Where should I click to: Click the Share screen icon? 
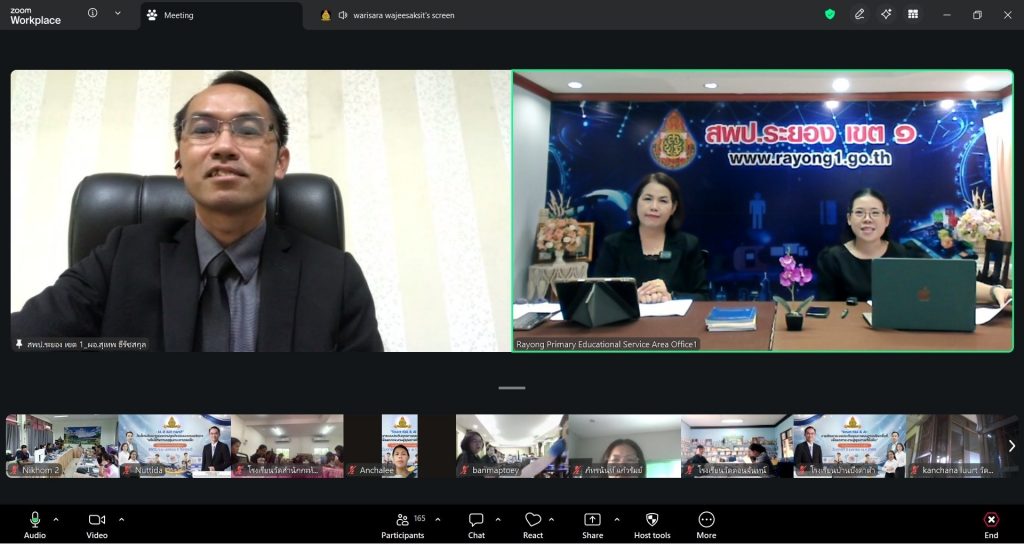592,524
